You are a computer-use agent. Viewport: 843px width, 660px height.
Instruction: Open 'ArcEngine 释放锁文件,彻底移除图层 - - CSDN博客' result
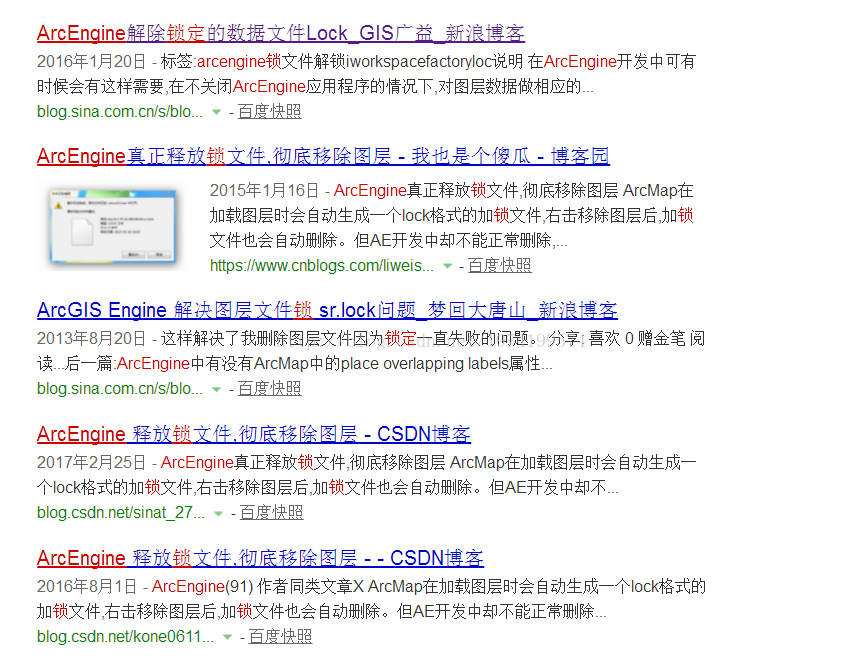tap(260, 558)
